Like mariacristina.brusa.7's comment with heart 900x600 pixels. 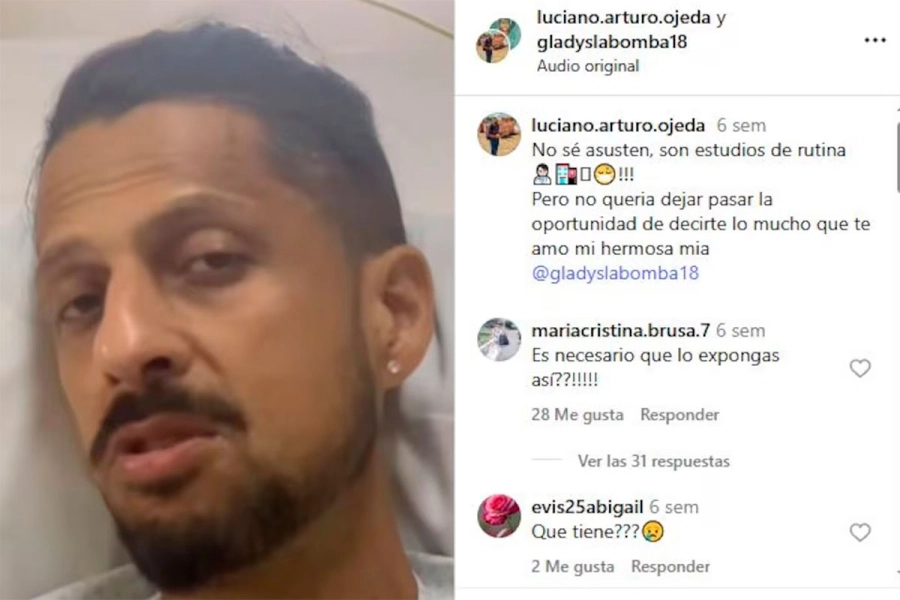click(x=860, y=368)
